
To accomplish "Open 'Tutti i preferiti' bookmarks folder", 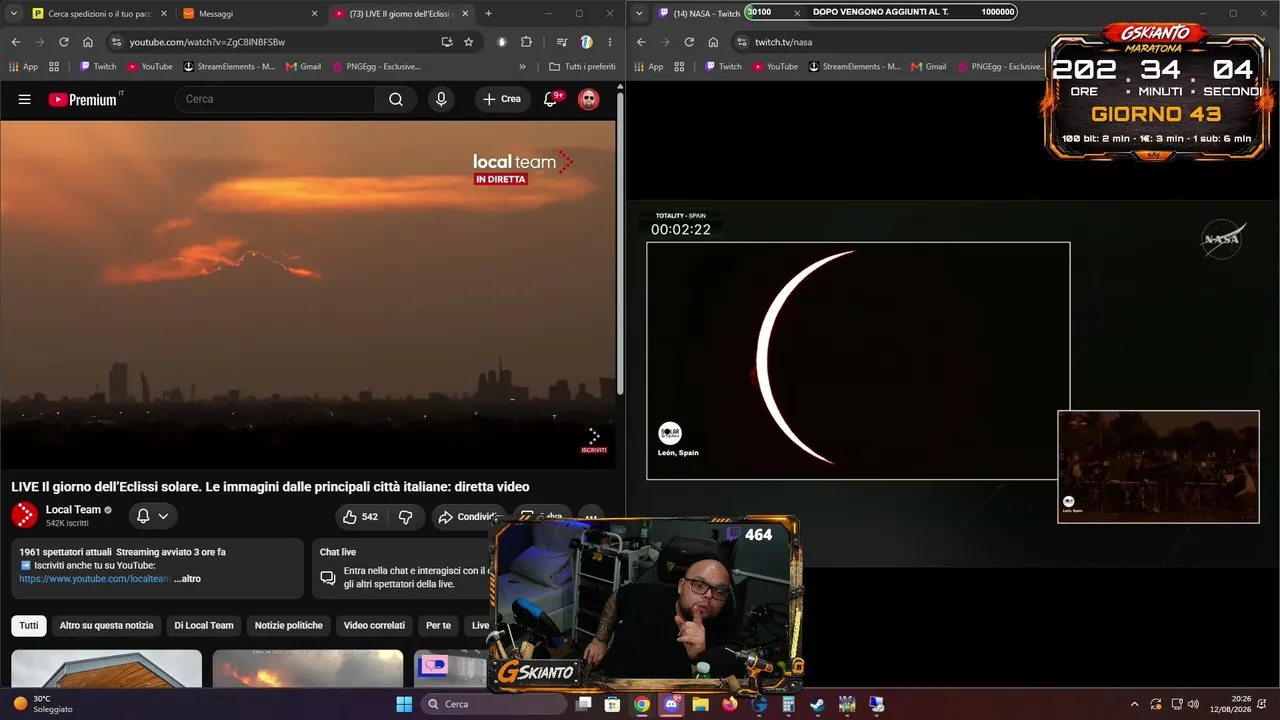I will coord(583,67).
